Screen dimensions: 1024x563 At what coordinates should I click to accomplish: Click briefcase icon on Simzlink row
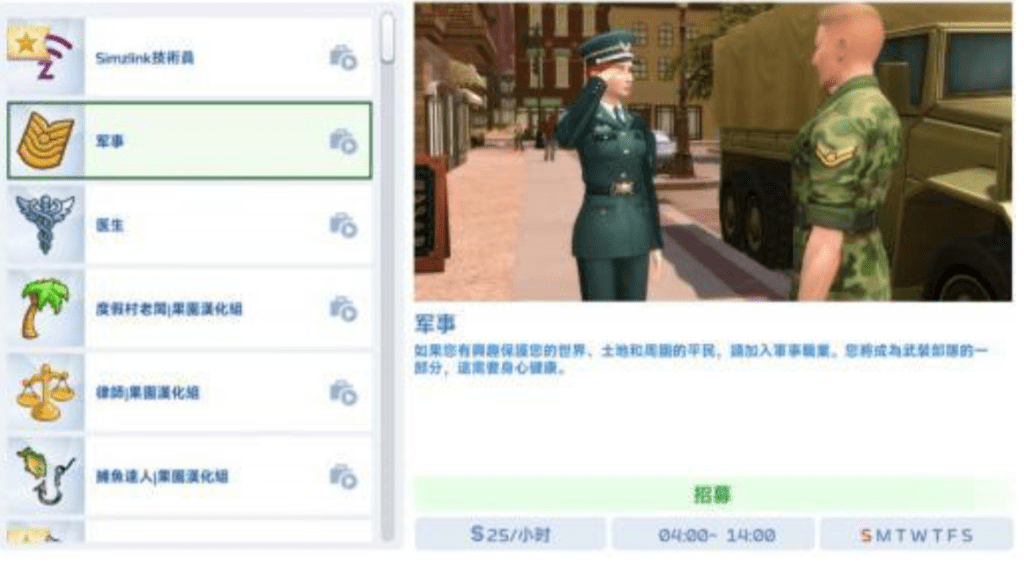[x=343, y=57]
